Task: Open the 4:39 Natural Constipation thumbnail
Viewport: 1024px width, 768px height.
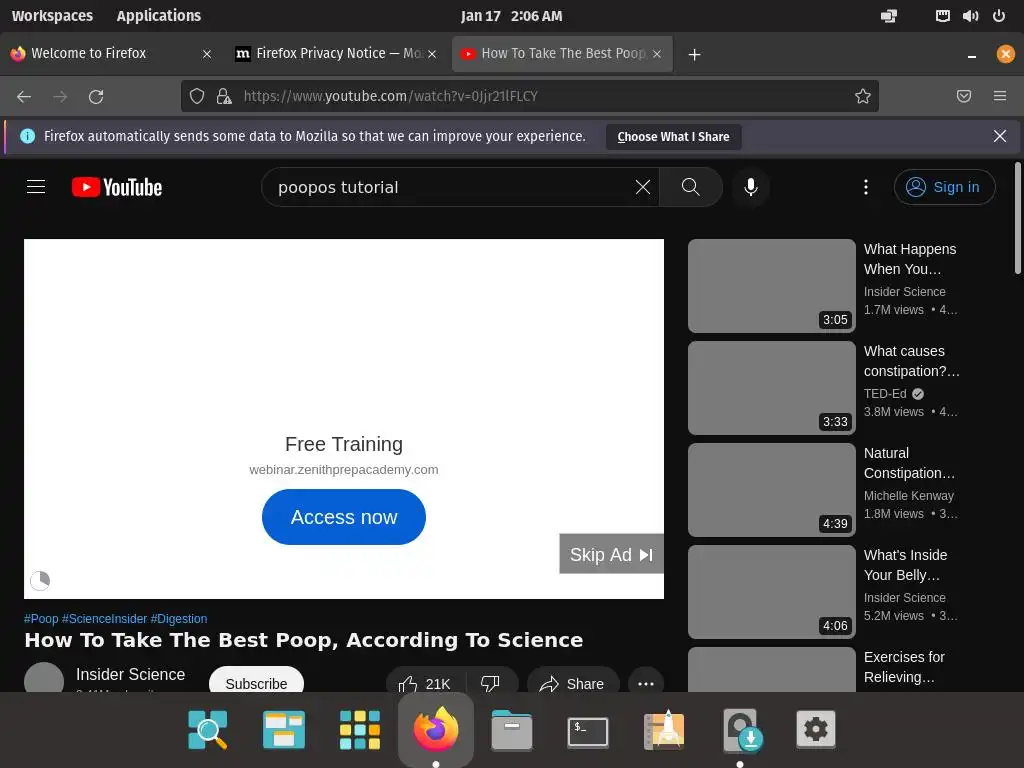Action: click(772, 490)
